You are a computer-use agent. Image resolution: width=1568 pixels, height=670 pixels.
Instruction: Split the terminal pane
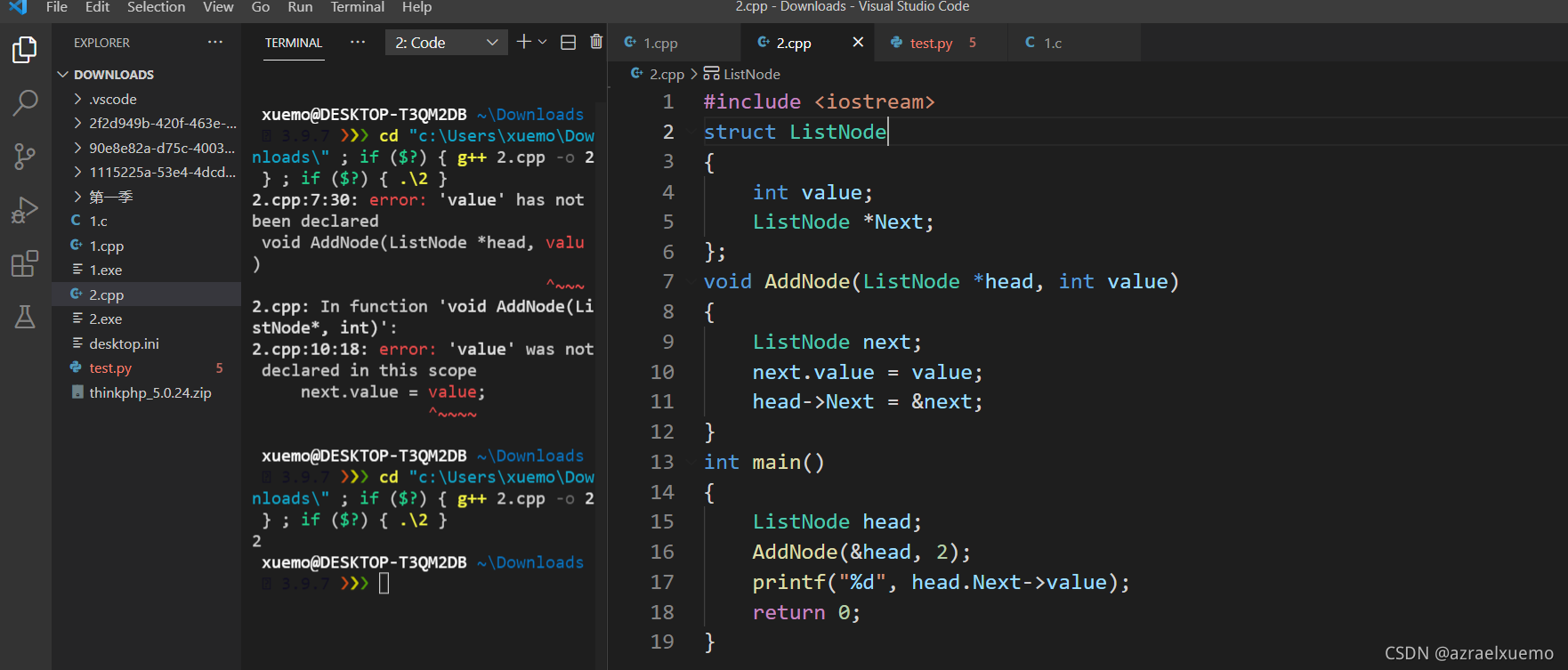tap(568, 42)
